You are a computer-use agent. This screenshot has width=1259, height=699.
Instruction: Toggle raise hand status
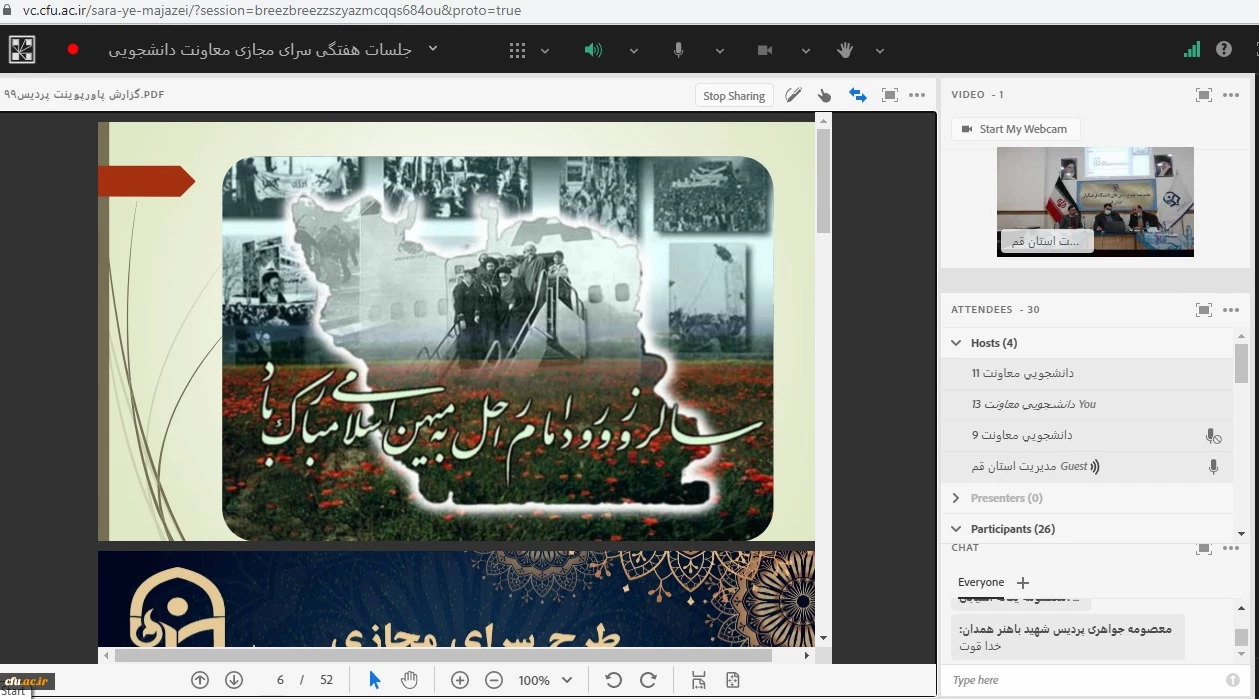pos(845,50)
